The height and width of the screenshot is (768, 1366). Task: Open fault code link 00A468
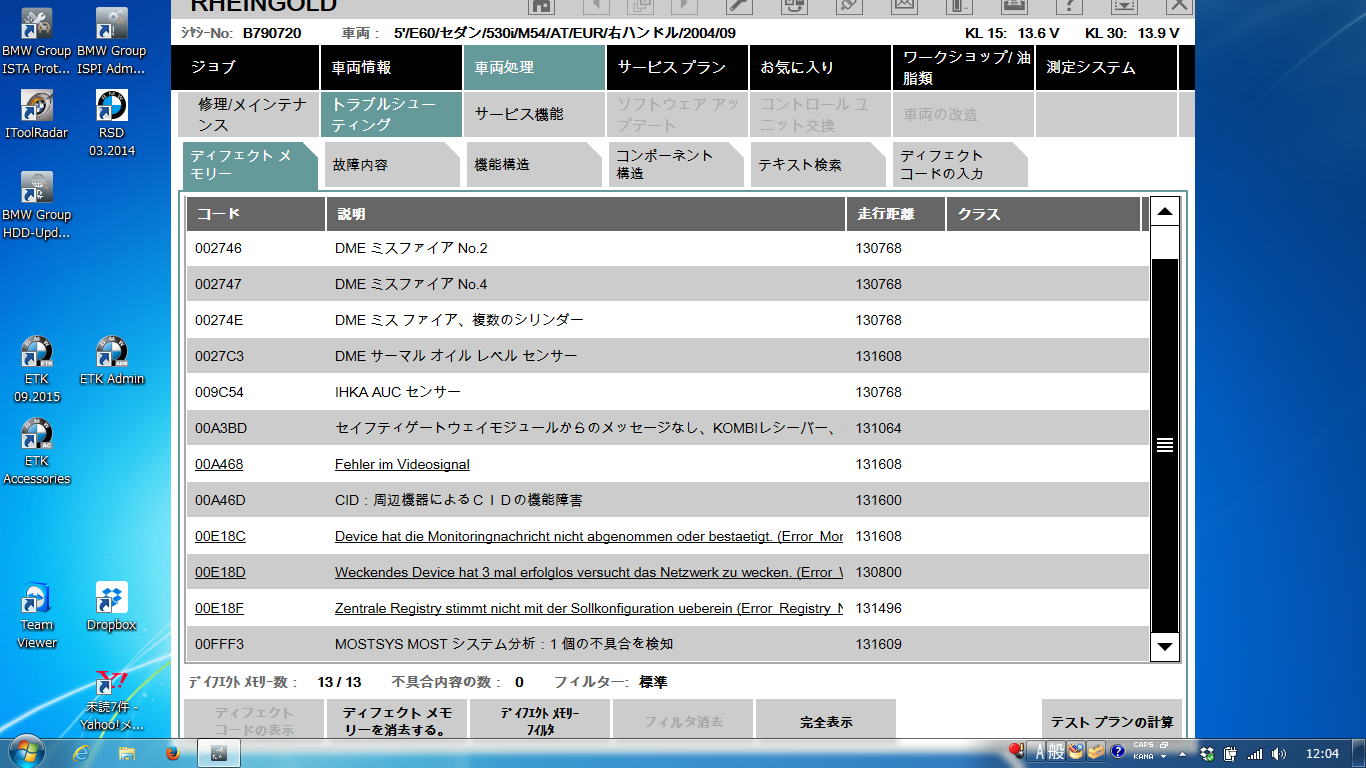click(219, 464)
